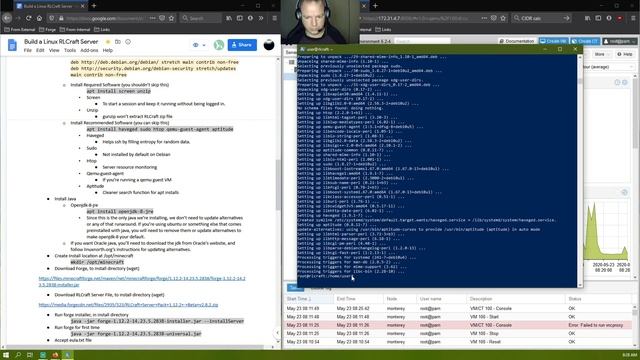Open Proxmox Documentation button

click(x=517, y=41)
